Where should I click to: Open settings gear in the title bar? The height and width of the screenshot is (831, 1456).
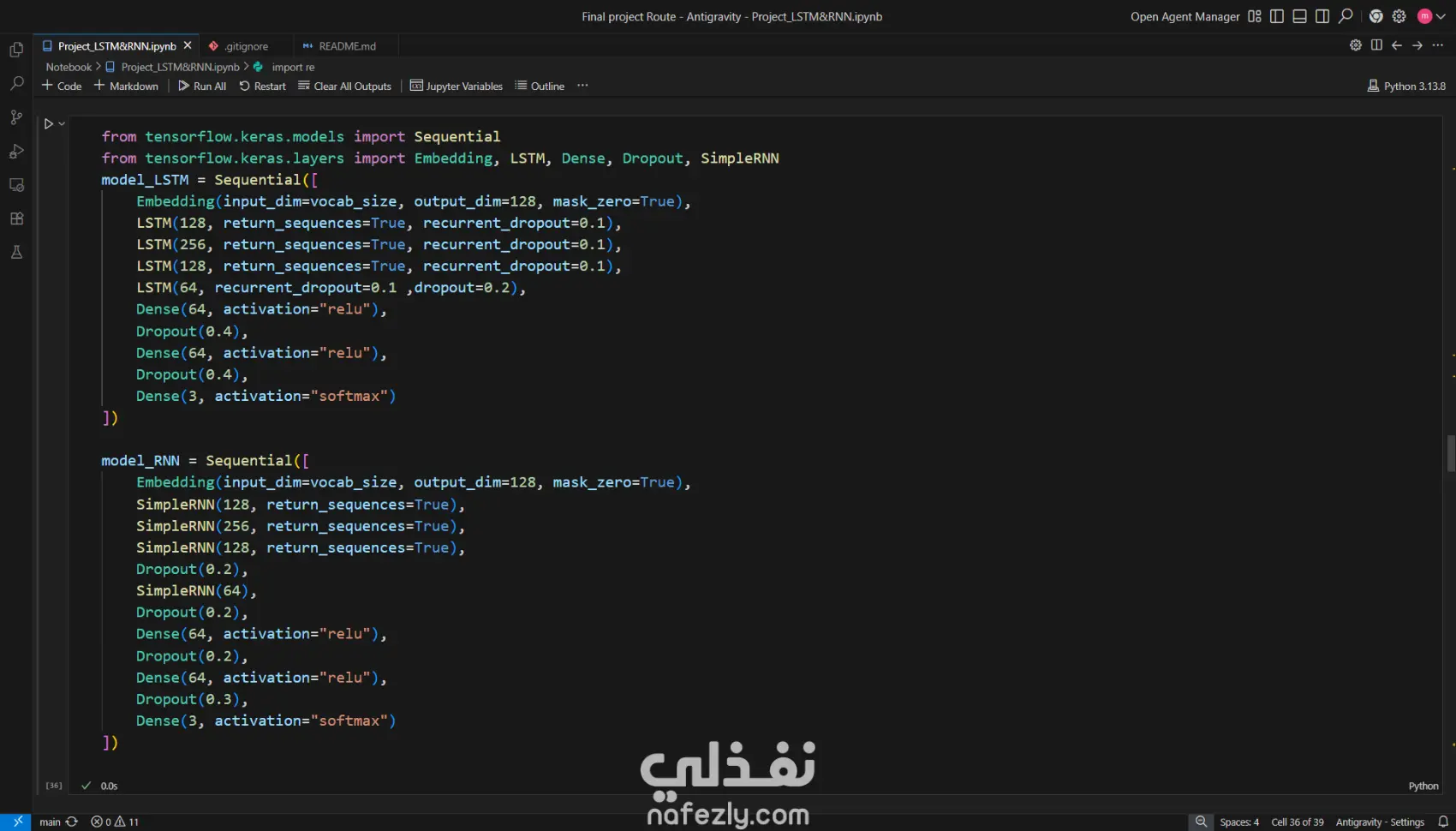(1399, 16)
